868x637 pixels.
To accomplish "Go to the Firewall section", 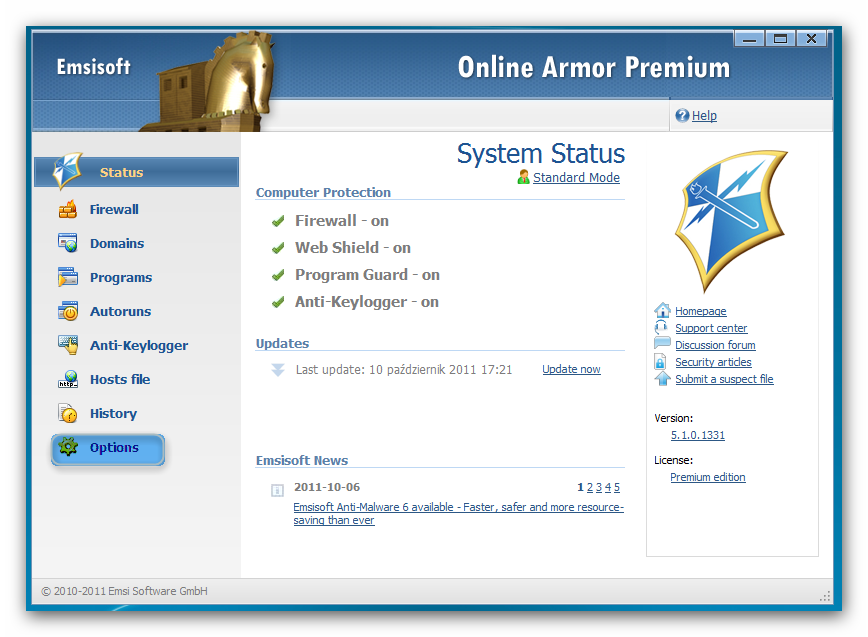I will [x=114, y=209].
